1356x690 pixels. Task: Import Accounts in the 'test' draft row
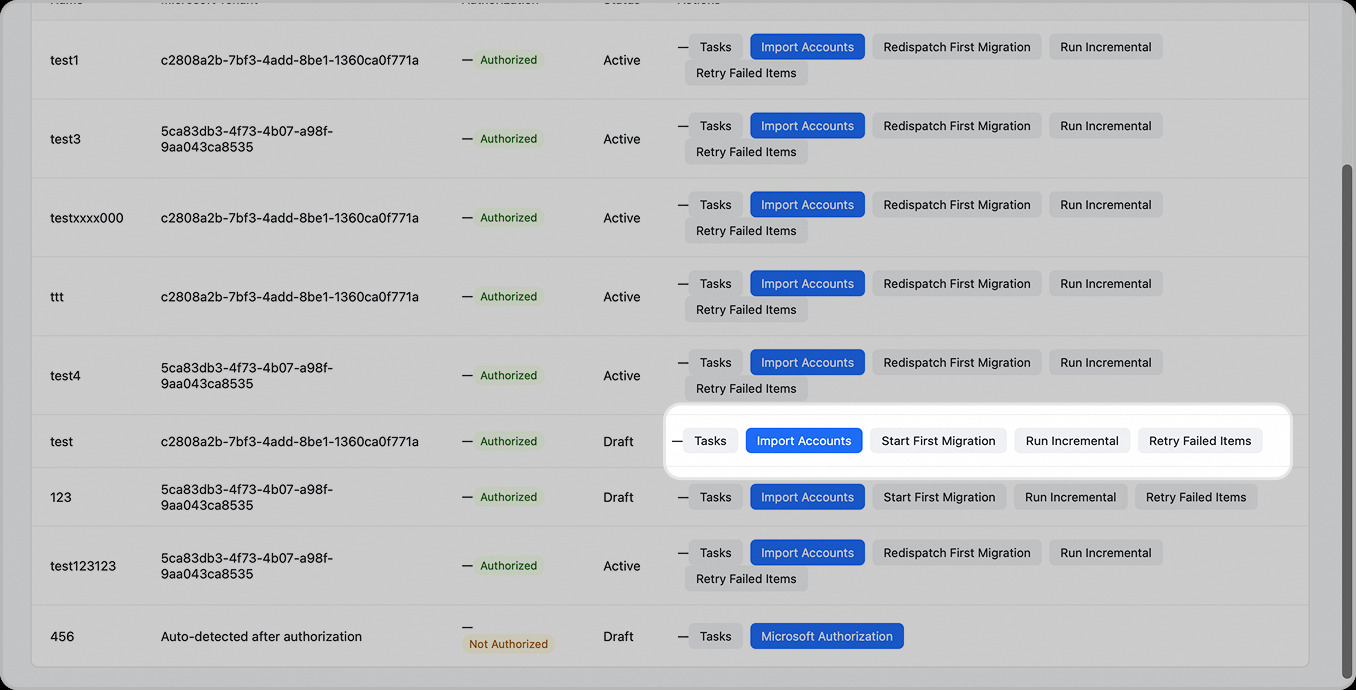pyautogui.click(x=804, y=441)
